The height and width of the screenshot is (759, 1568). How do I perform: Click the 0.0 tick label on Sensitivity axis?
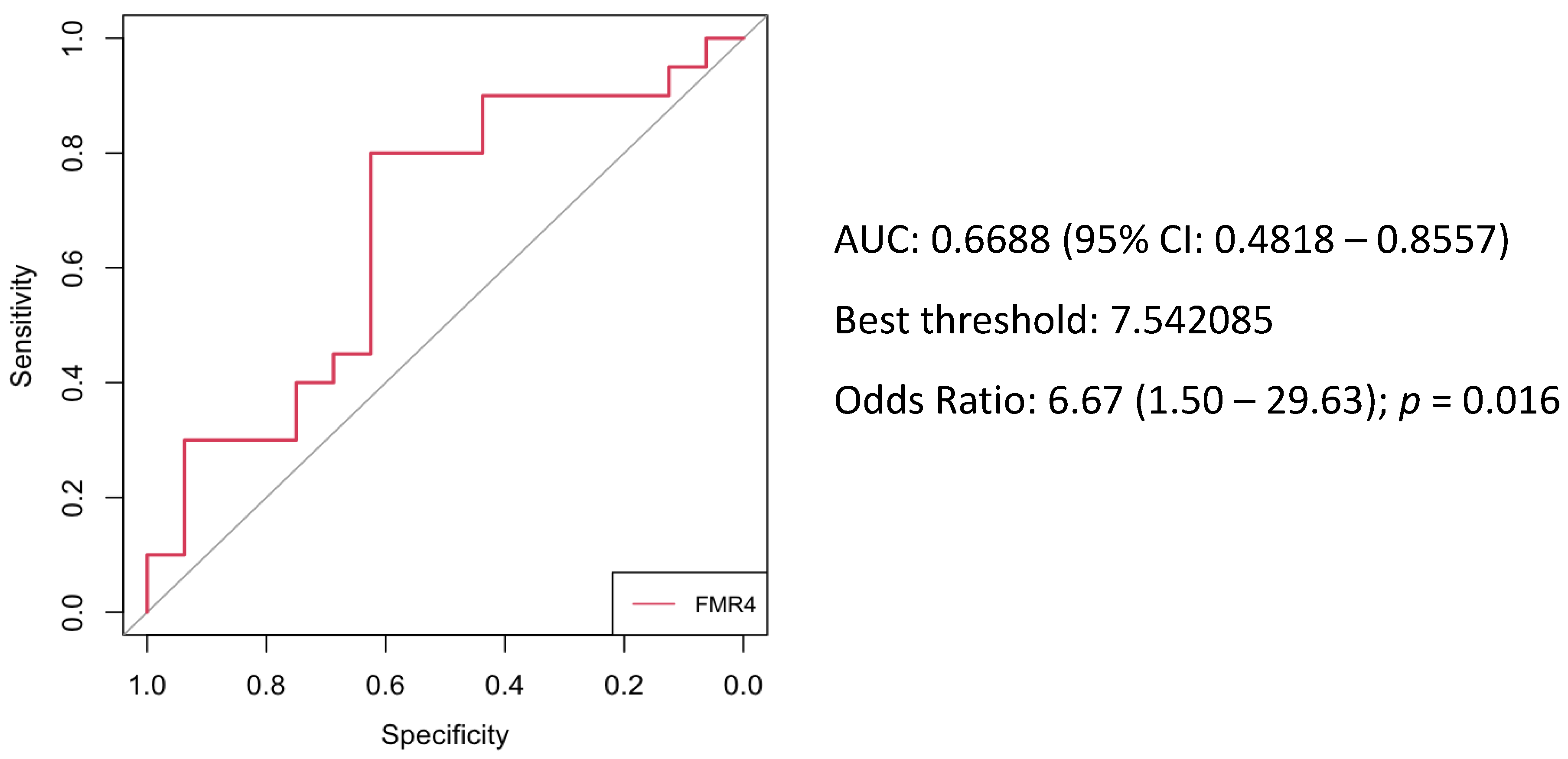point(72,612)
